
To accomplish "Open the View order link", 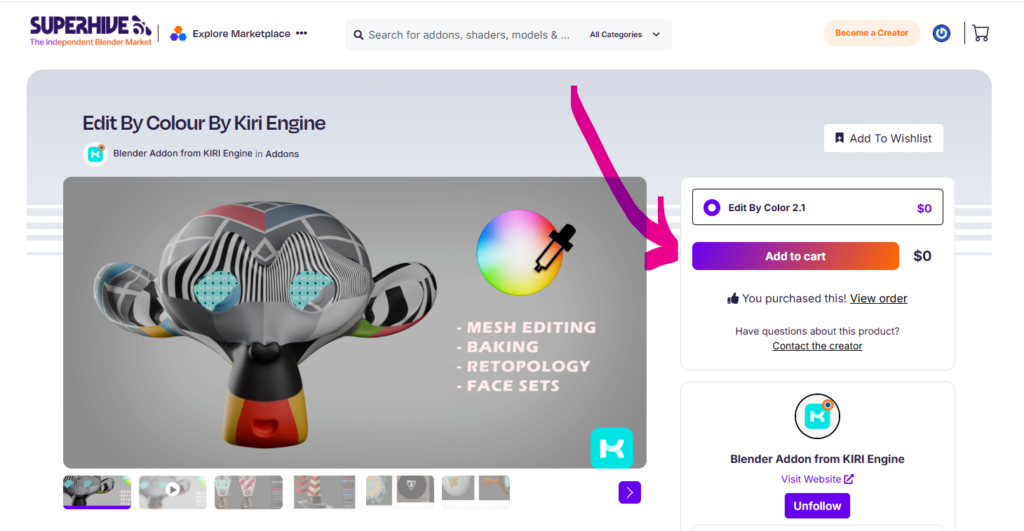I will (878, 298).
